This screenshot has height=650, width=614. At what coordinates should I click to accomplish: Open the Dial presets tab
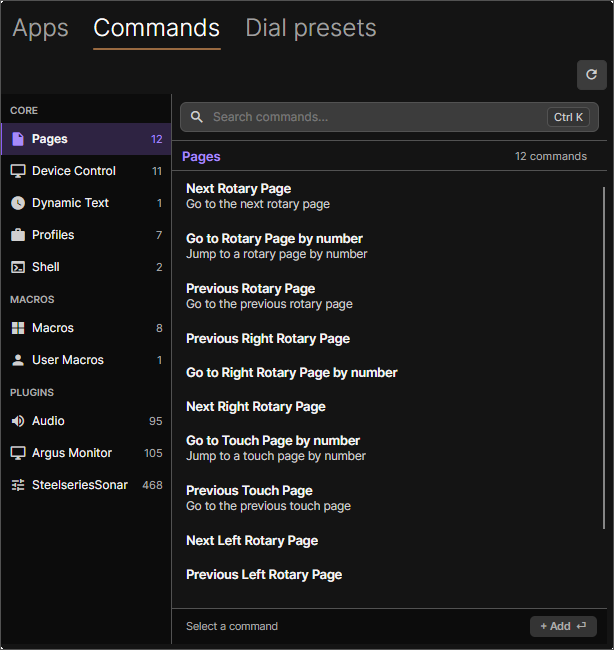point(311,28)
